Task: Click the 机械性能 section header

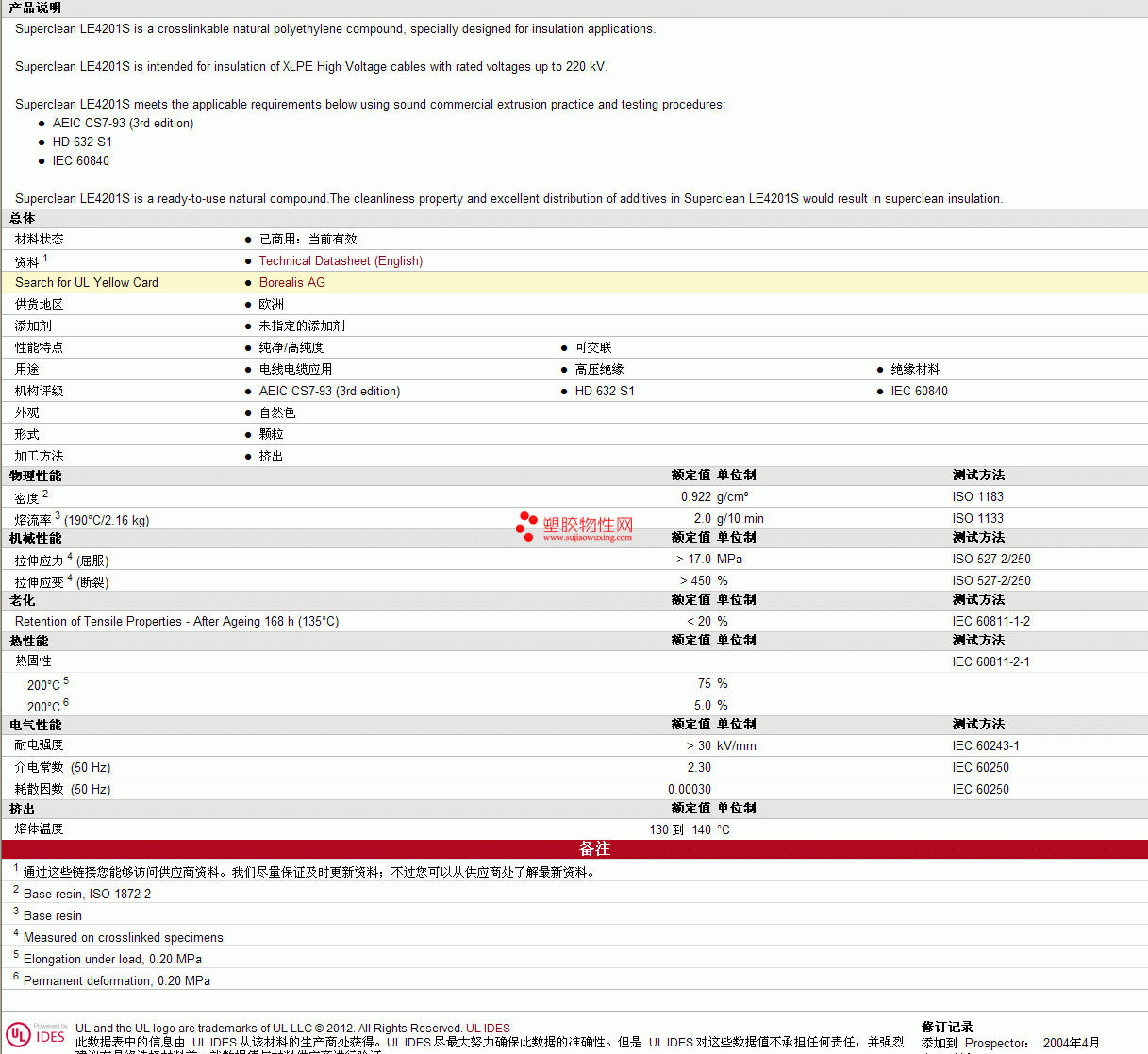Action: point(36,539)
